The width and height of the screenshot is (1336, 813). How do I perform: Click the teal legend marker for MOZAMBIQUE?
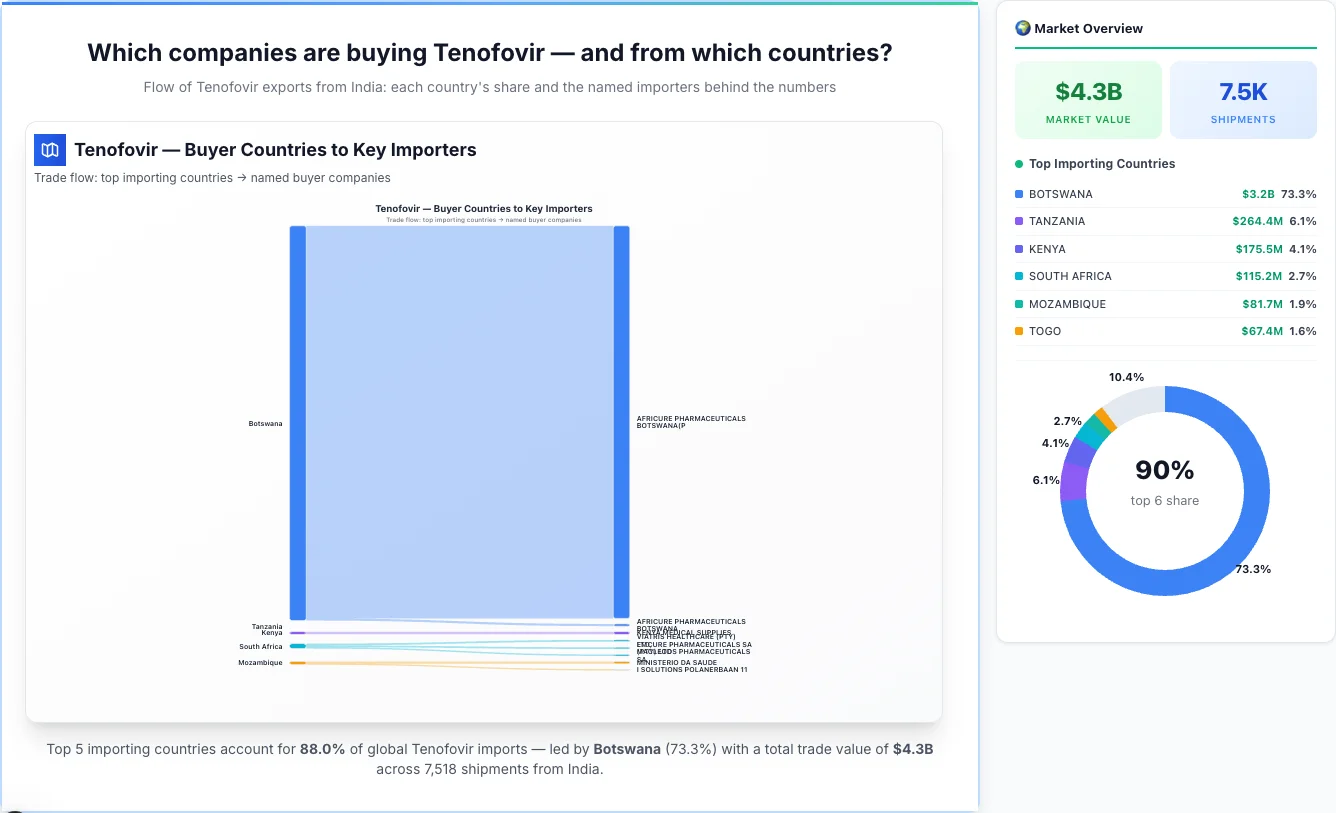tap(1020, 304)
